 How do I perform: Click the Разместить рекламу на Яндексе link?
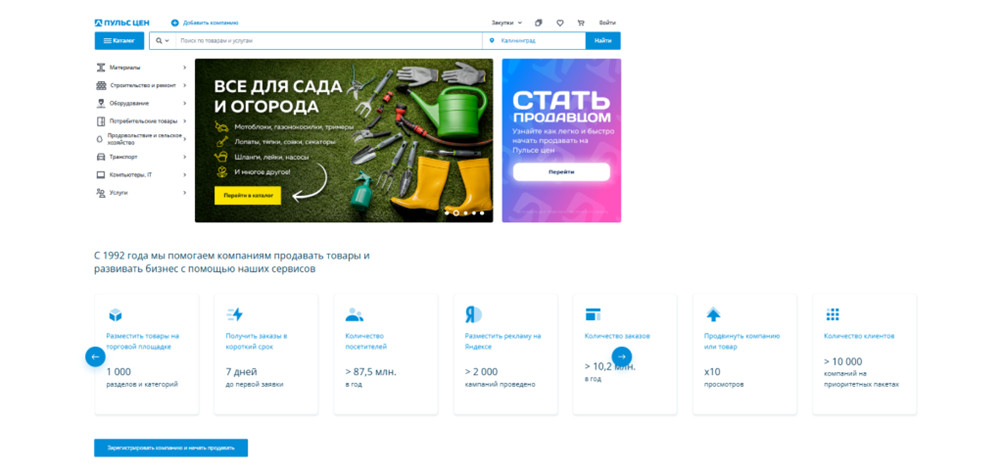click(503, 341)
